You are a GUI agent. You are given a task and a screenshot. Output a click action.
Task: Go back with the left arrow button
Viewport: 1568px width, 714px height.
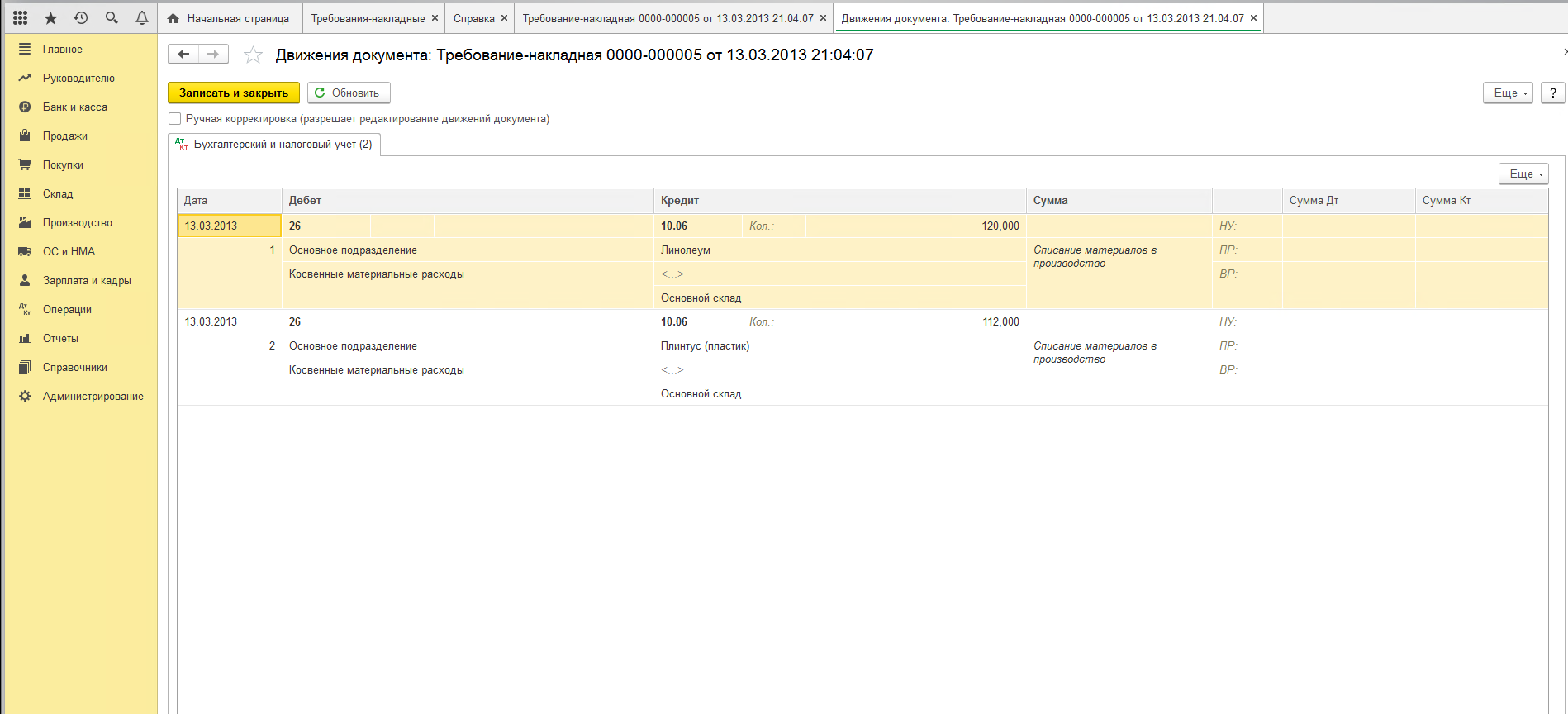183,55
